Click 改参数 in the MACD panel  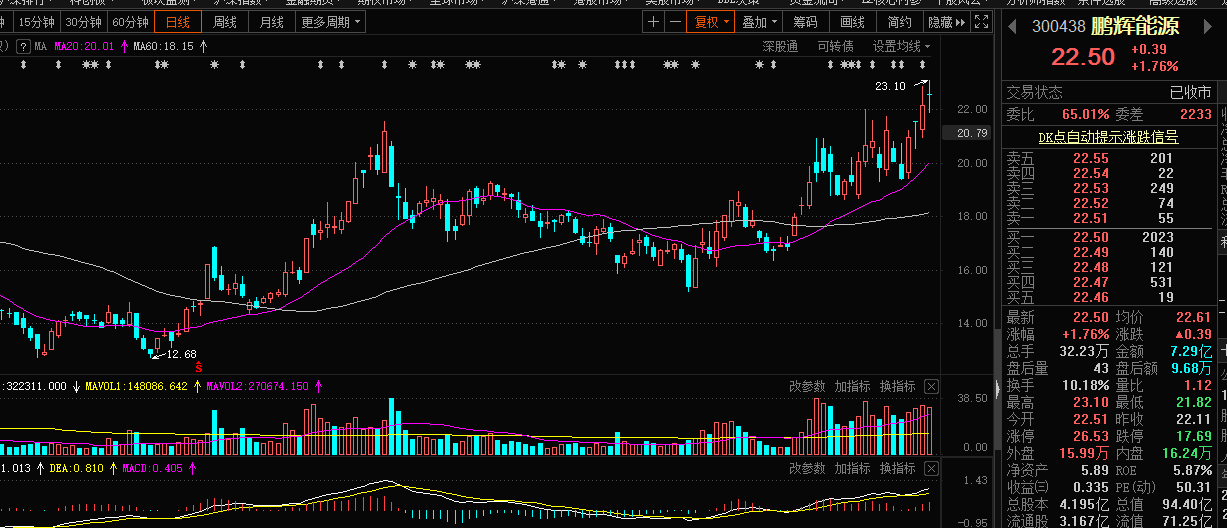[x=807, y=468]
